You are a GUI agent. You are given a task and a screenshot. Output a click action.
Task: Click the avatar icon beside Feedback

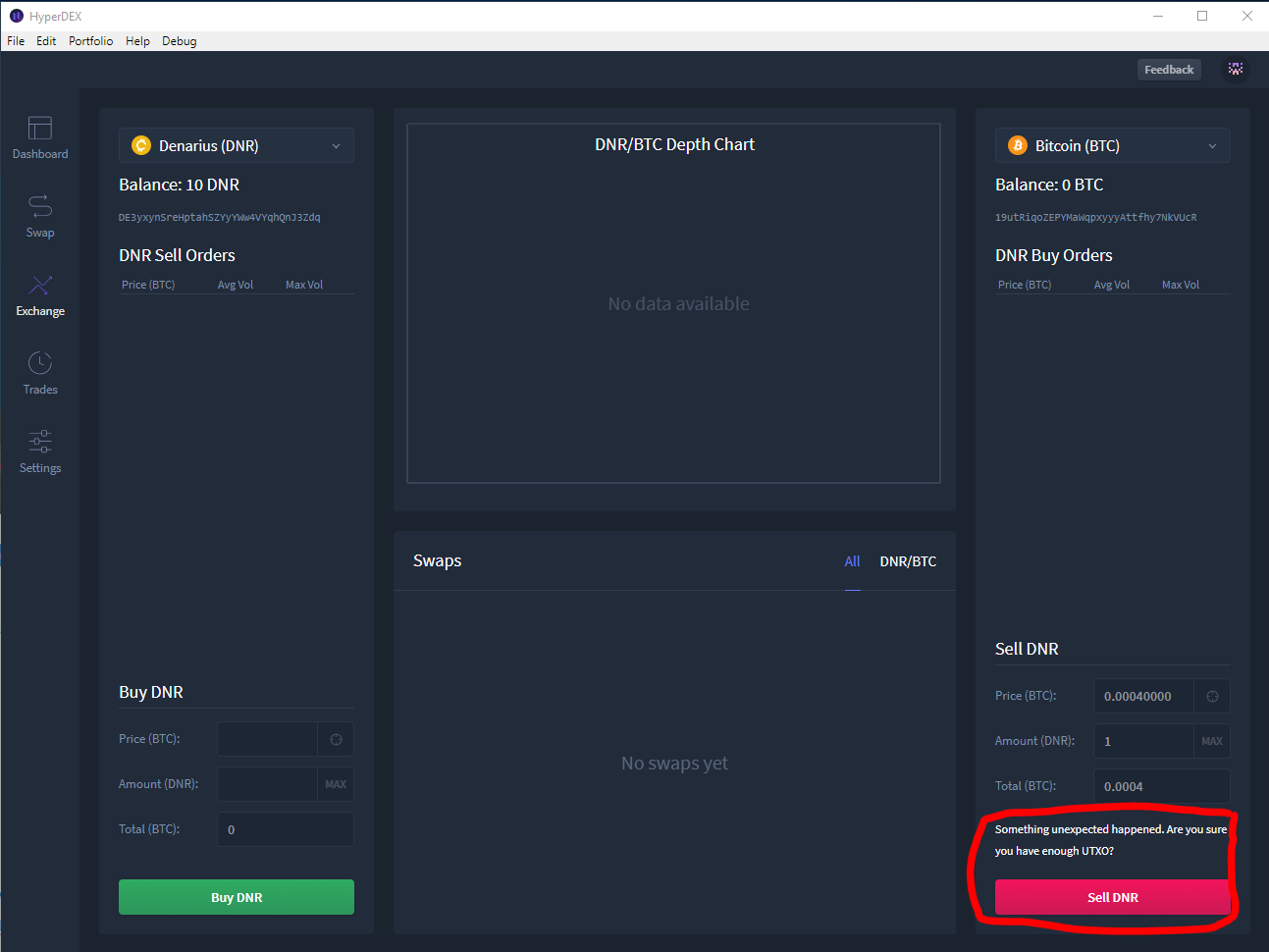click(x=1236, y=69)
